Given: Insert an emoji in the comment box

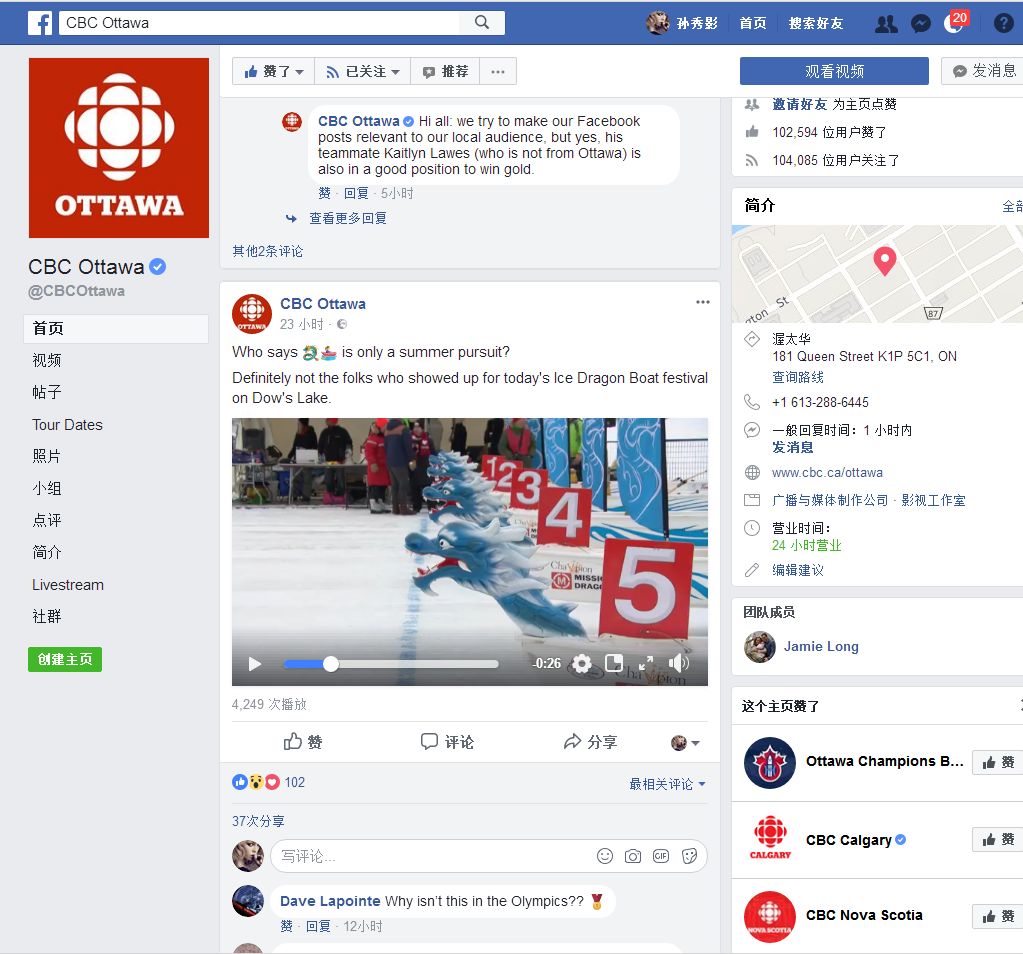Looking at the screenshot, I should point(605,856).
